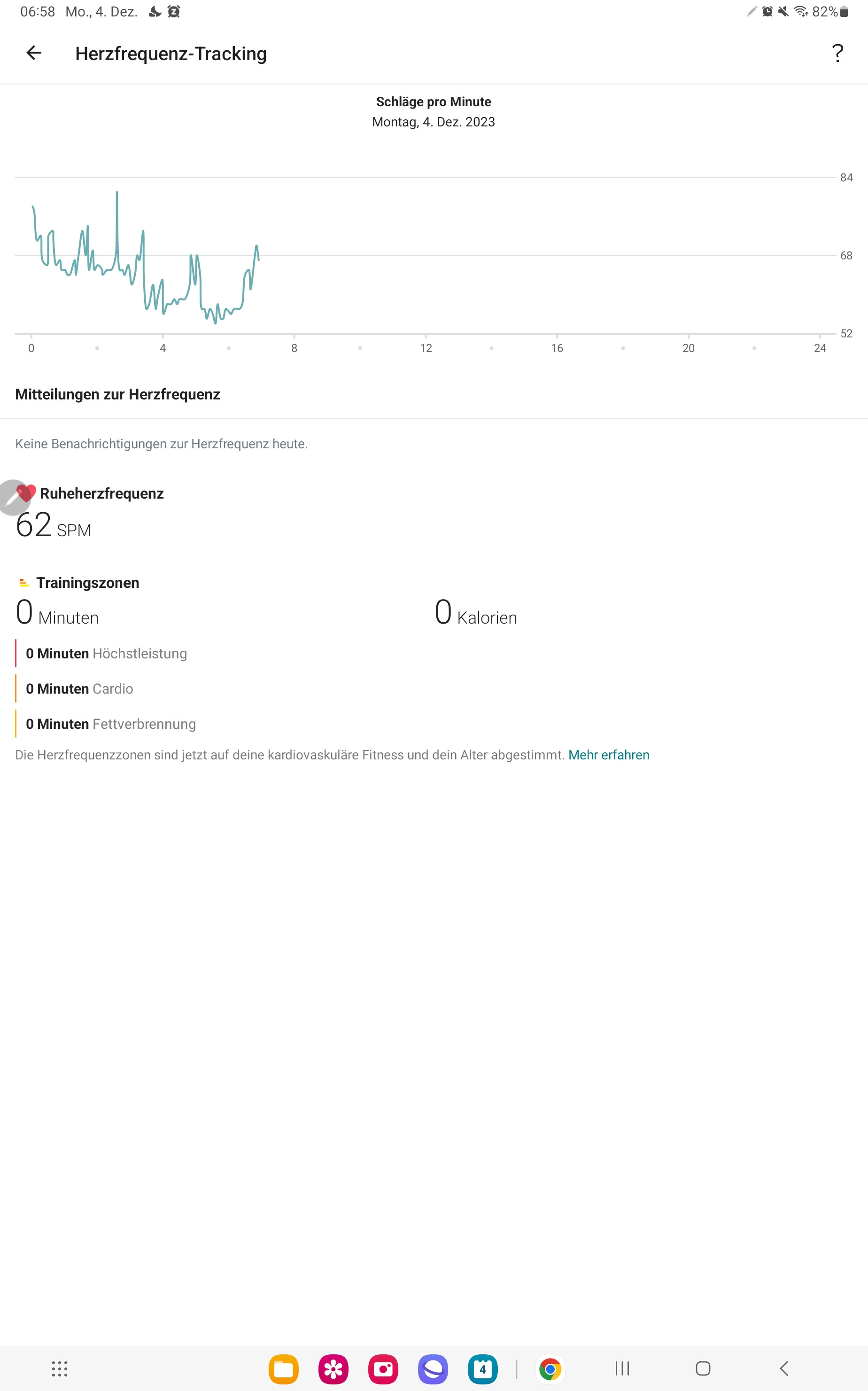Open the Samsung Internet browser icon
This screenshot has width=868, height=1391.
click(433, 1369)
